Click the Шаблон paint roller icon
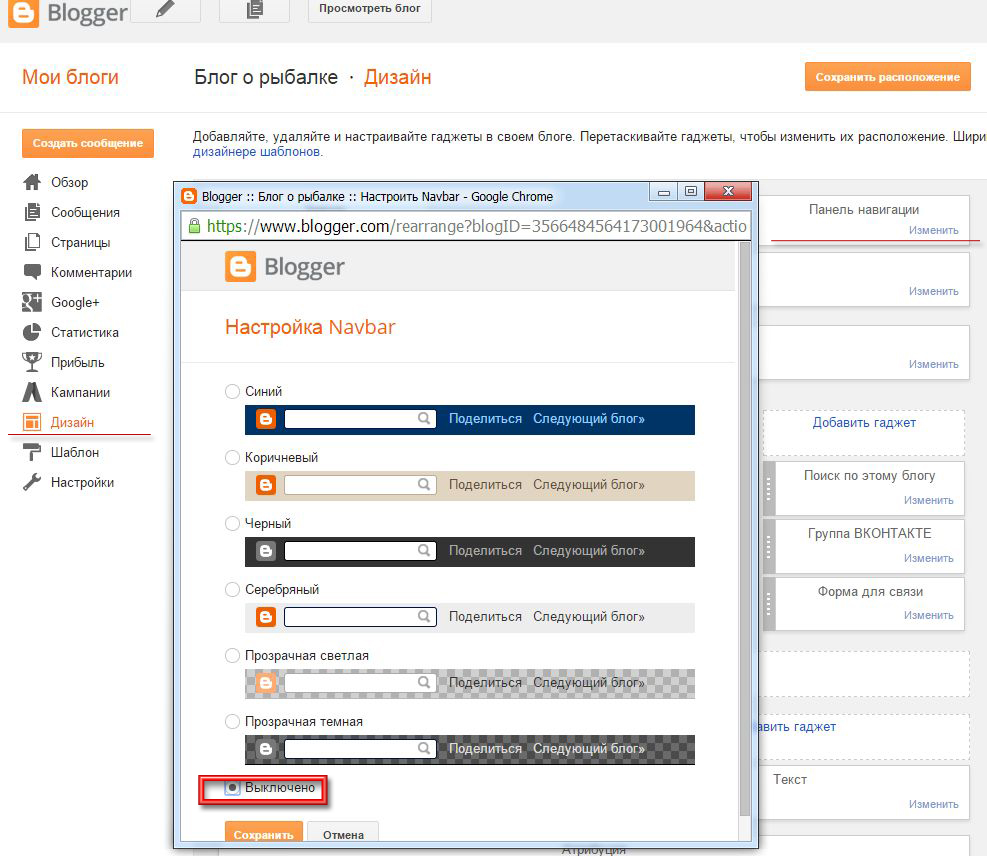This screenshot has height=856, width=987. coord(32,452)
